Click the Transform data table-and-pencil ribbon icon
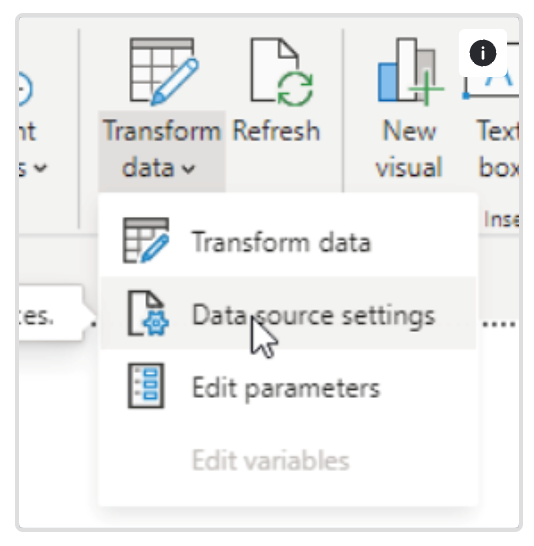The image size is (534, 546). (164, 71)
